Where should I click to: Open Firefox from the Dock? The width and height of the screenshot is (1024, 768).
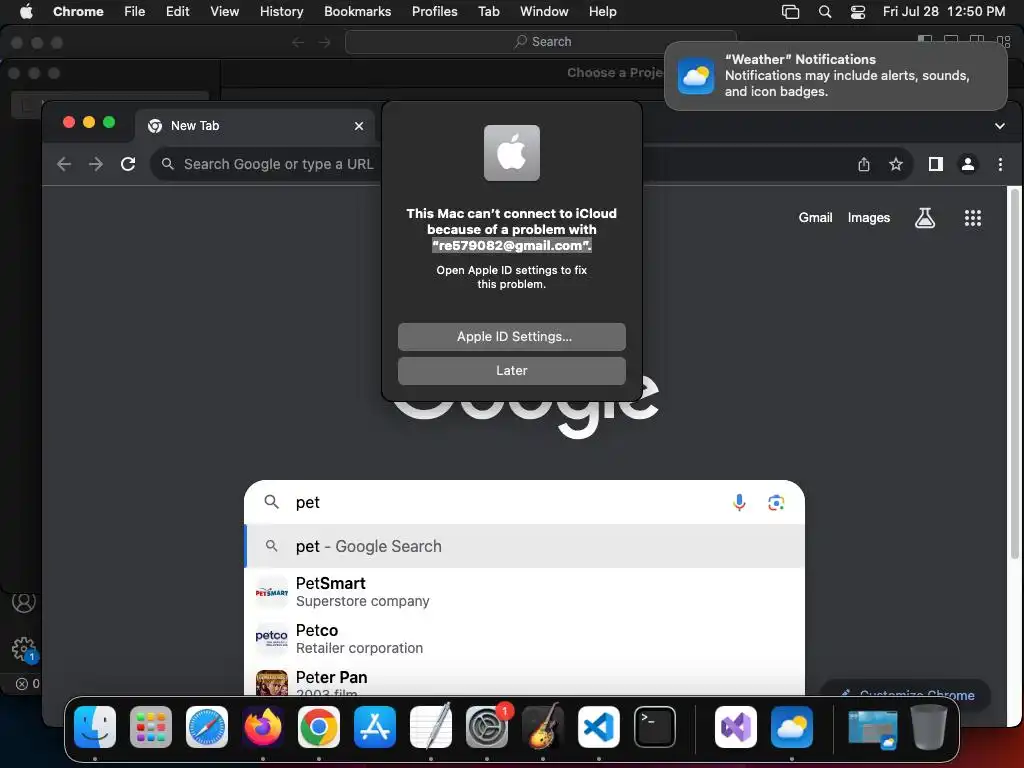pos(263,727)
